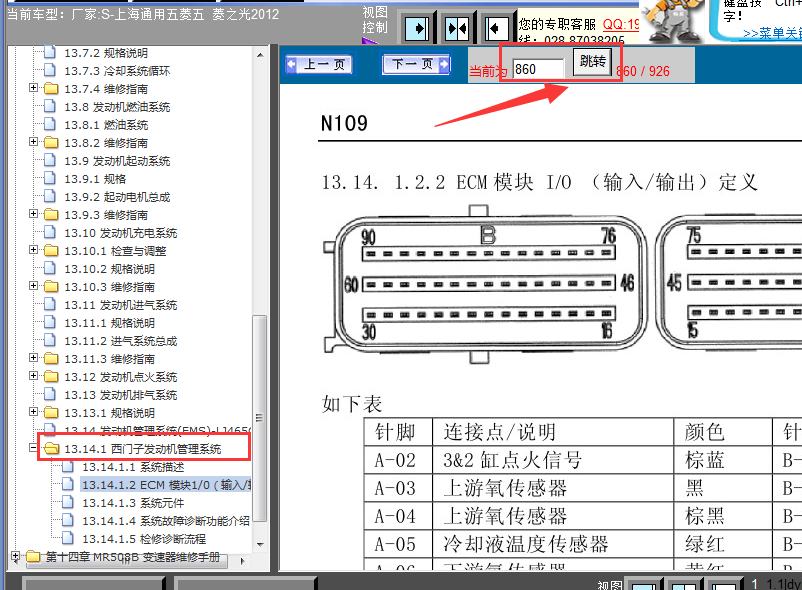The width and height of the screenshot is (802, 590).
Task: Expand the 13.9.3 维修指南 folder
Action: click(34, 214)
